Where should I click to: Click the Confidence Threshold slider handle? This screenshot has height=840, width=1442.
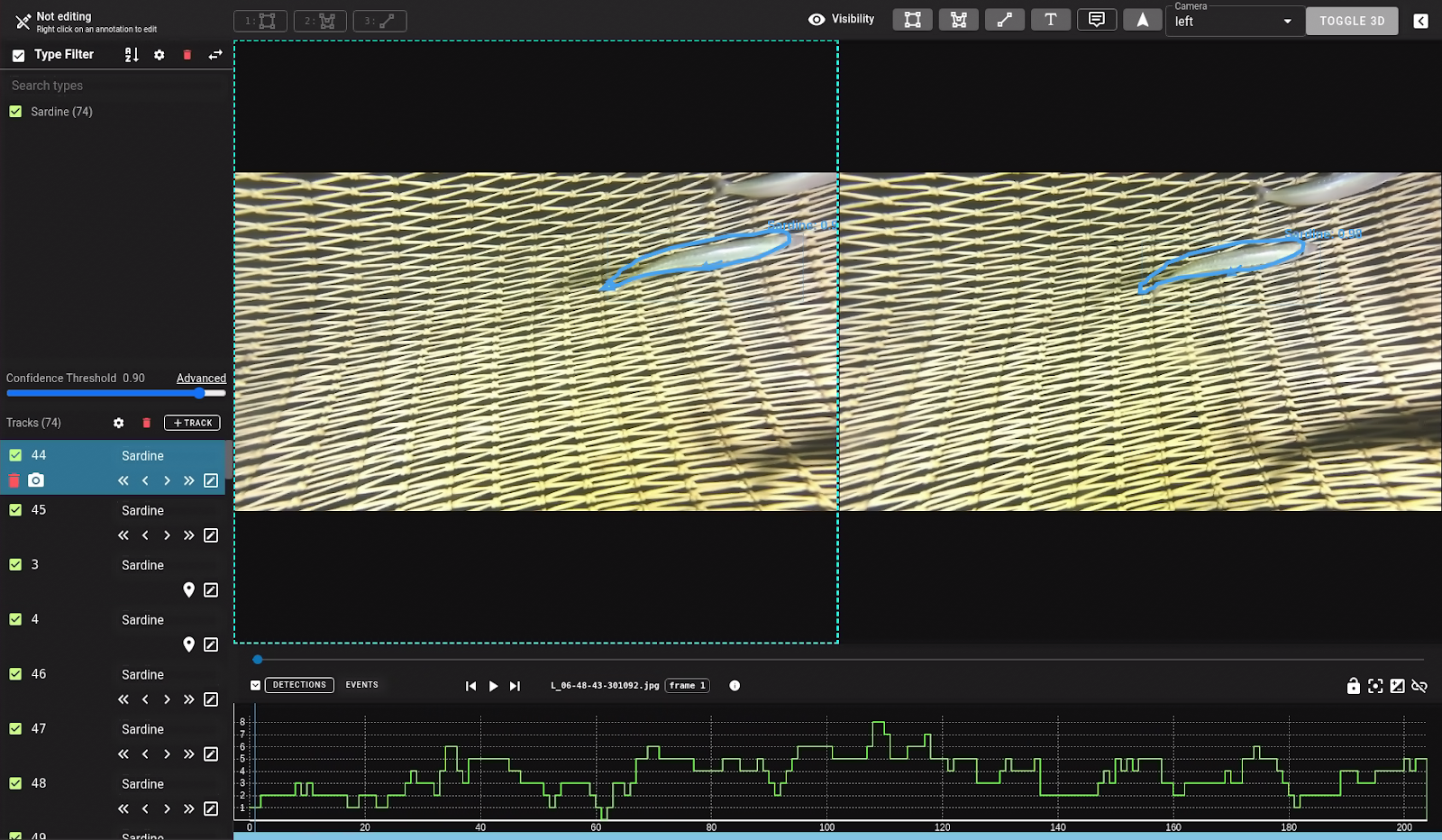tap(199, 393)
